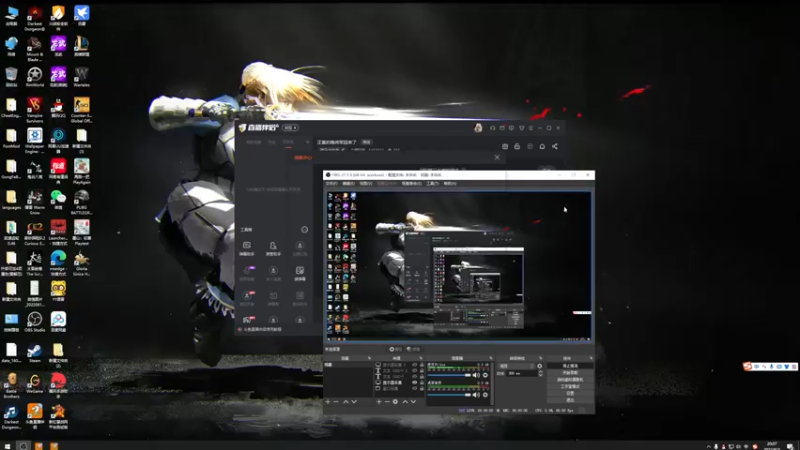Open the 文件(F) menu in OBS

coord(332,183)
